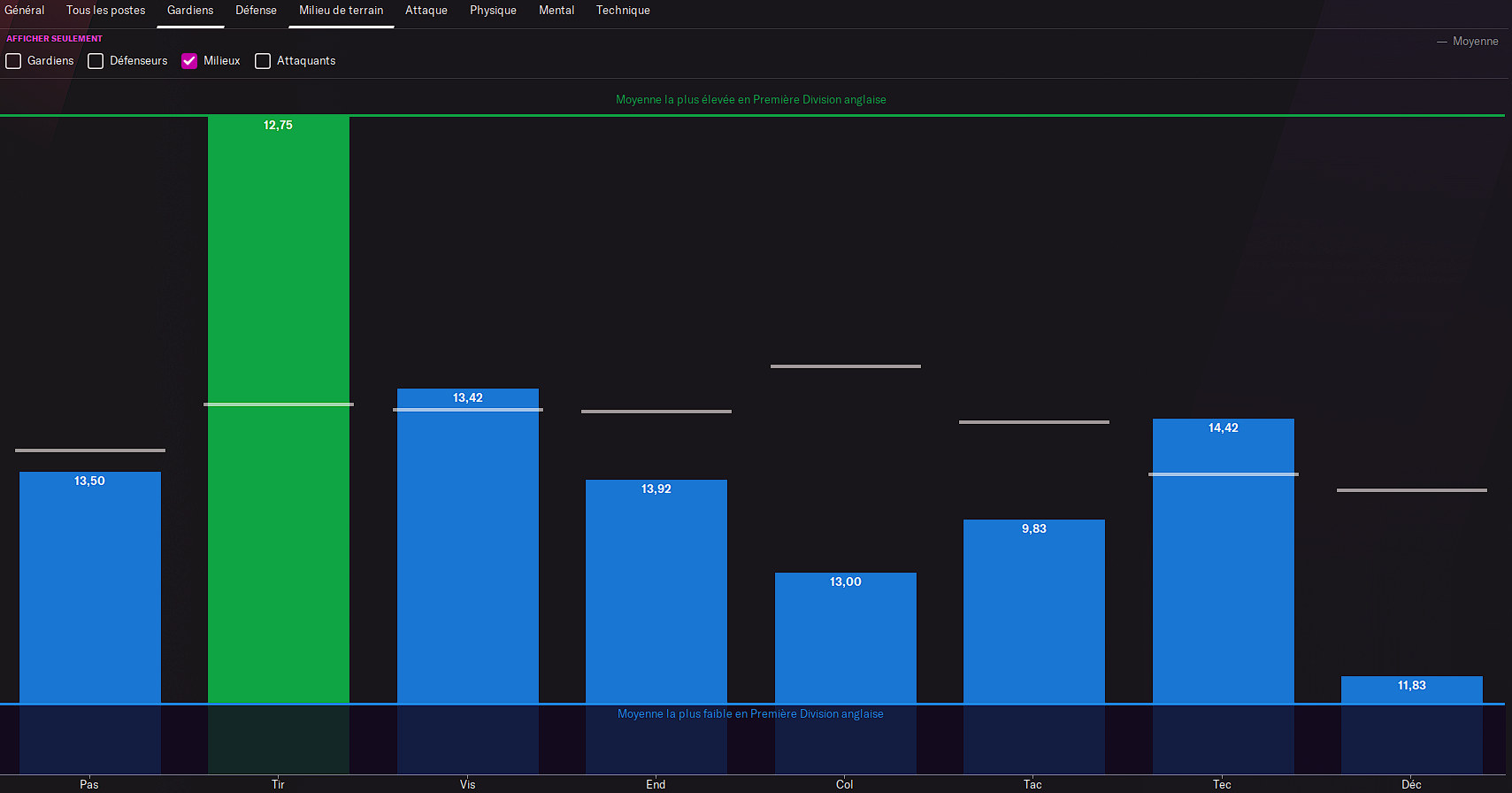Select the Tac bar showing 9,83
1512x793 pixels.
pyautogui.click(x=1034, y=612)
